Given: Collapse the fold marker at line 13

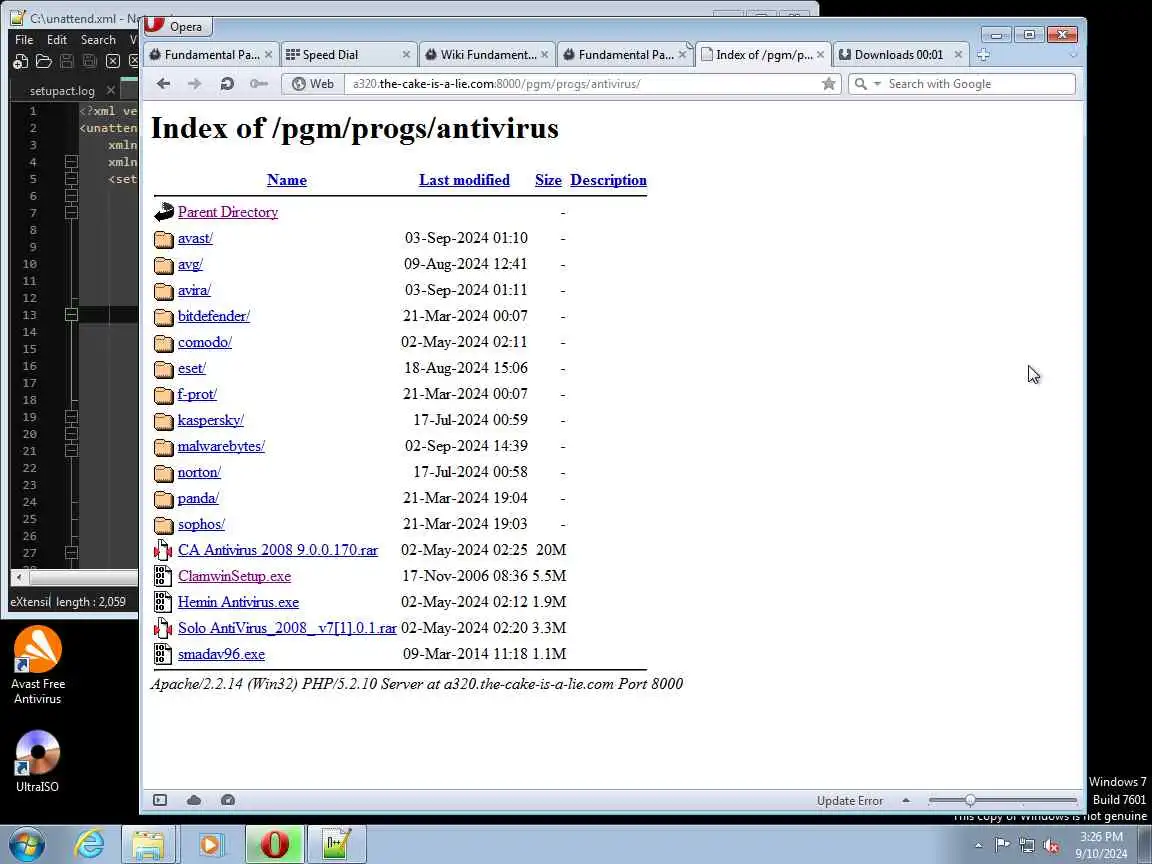Looking at the screenshot, I should coord(71,314).
